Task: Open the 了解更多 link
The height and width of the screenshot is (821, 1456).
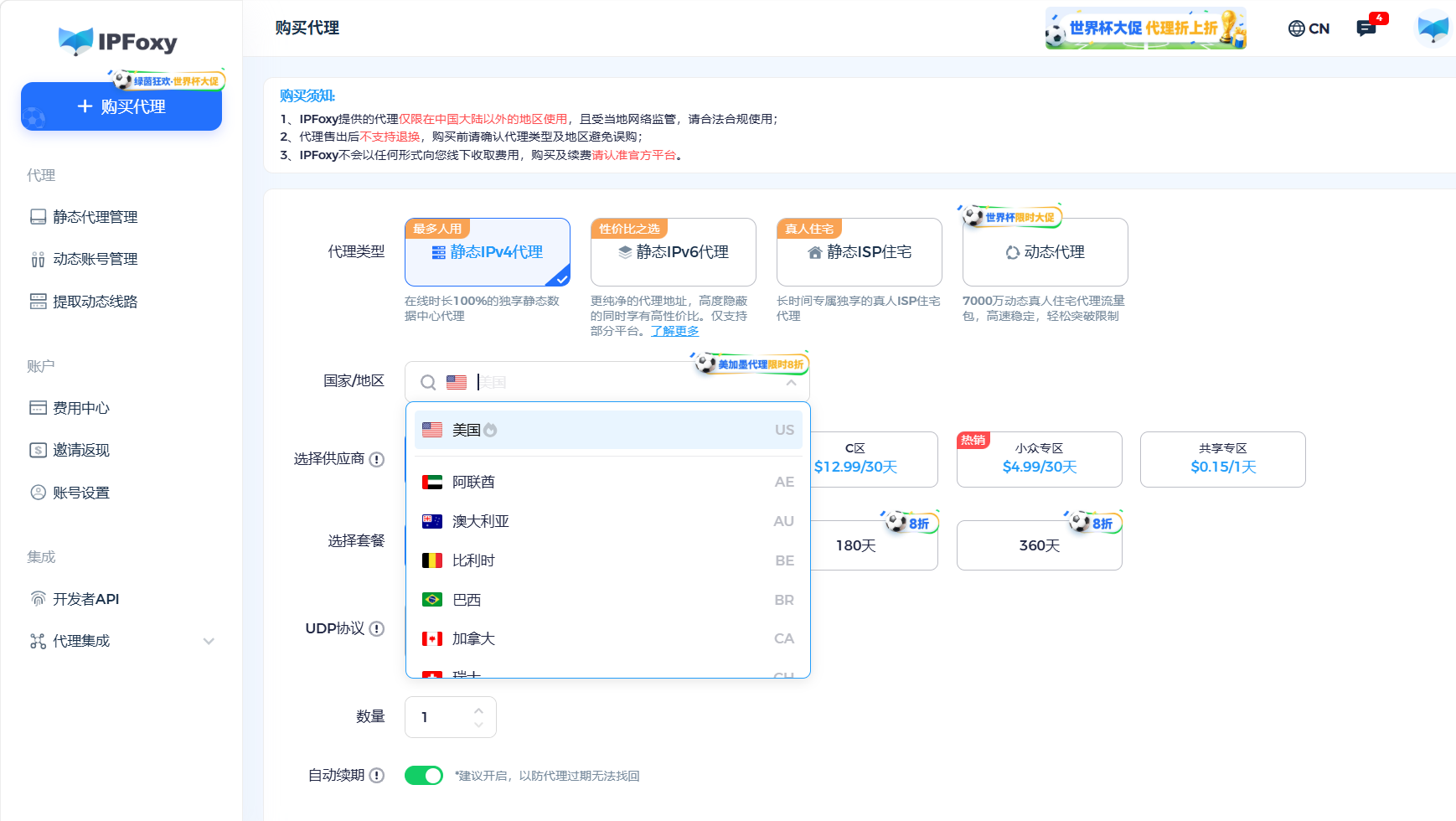Action: 675,331
